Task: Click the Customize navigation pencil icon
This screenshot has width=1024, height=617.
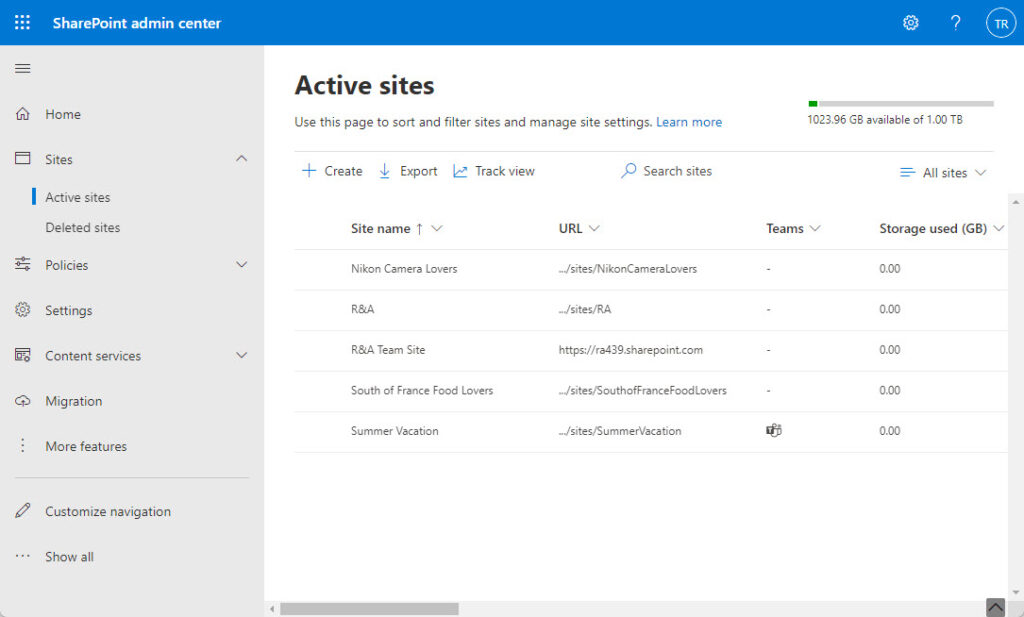Action: (x=22, y=511)
